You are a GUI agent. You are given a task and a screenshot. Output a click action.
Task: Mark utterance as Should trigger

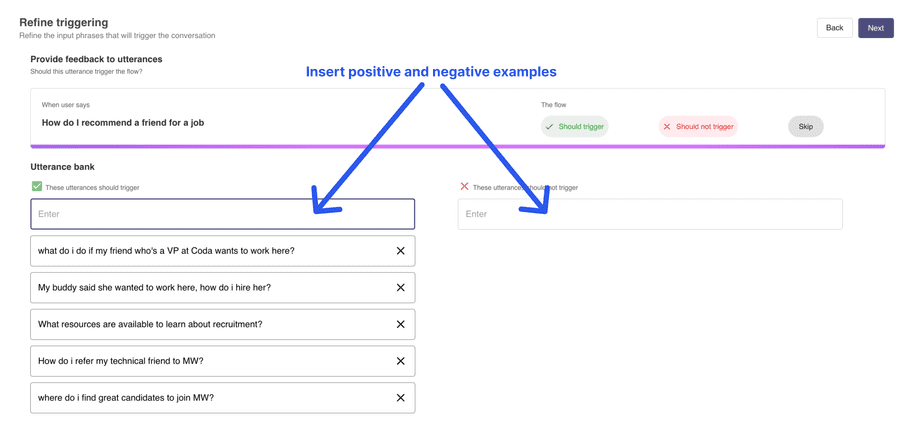coord(575,126)
